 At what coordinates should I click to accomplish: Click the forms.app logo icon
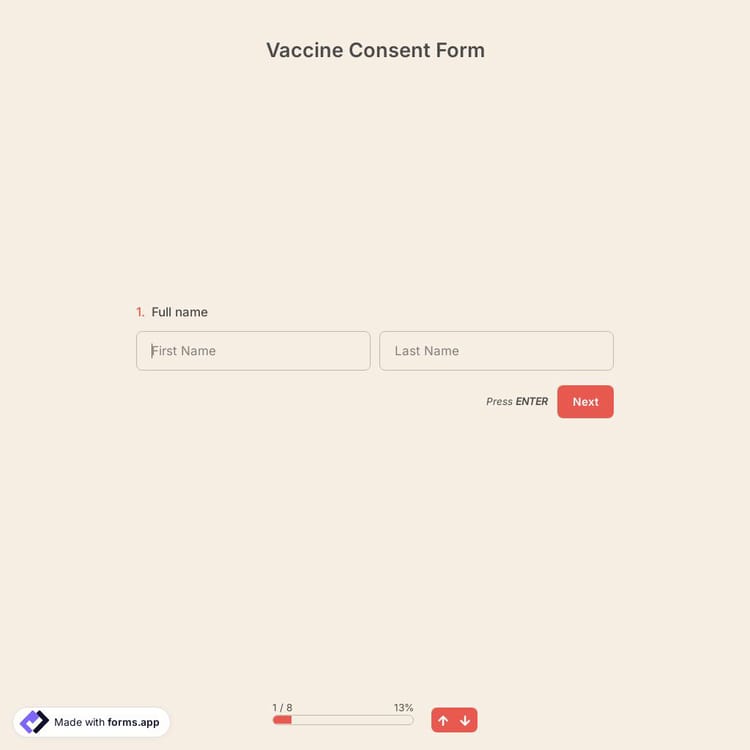(x=35, y=722)
